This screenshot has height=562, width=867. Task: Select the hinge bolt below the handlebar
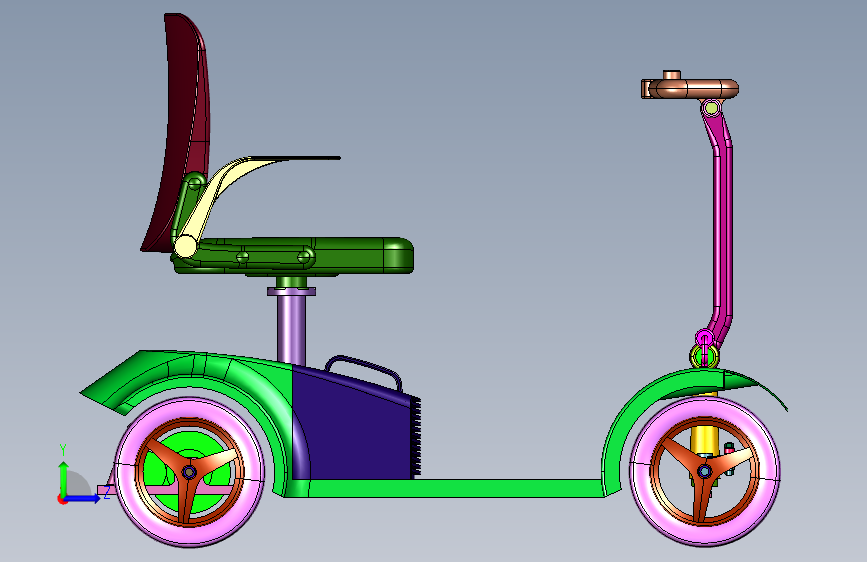pyautogui.click(x=711, y=107)
